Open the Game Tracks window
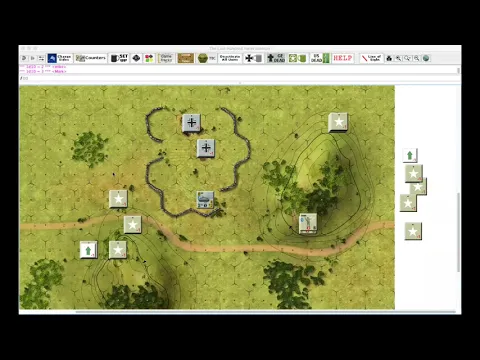The height and width of the screenshot is (360, 480). (166, 58)
